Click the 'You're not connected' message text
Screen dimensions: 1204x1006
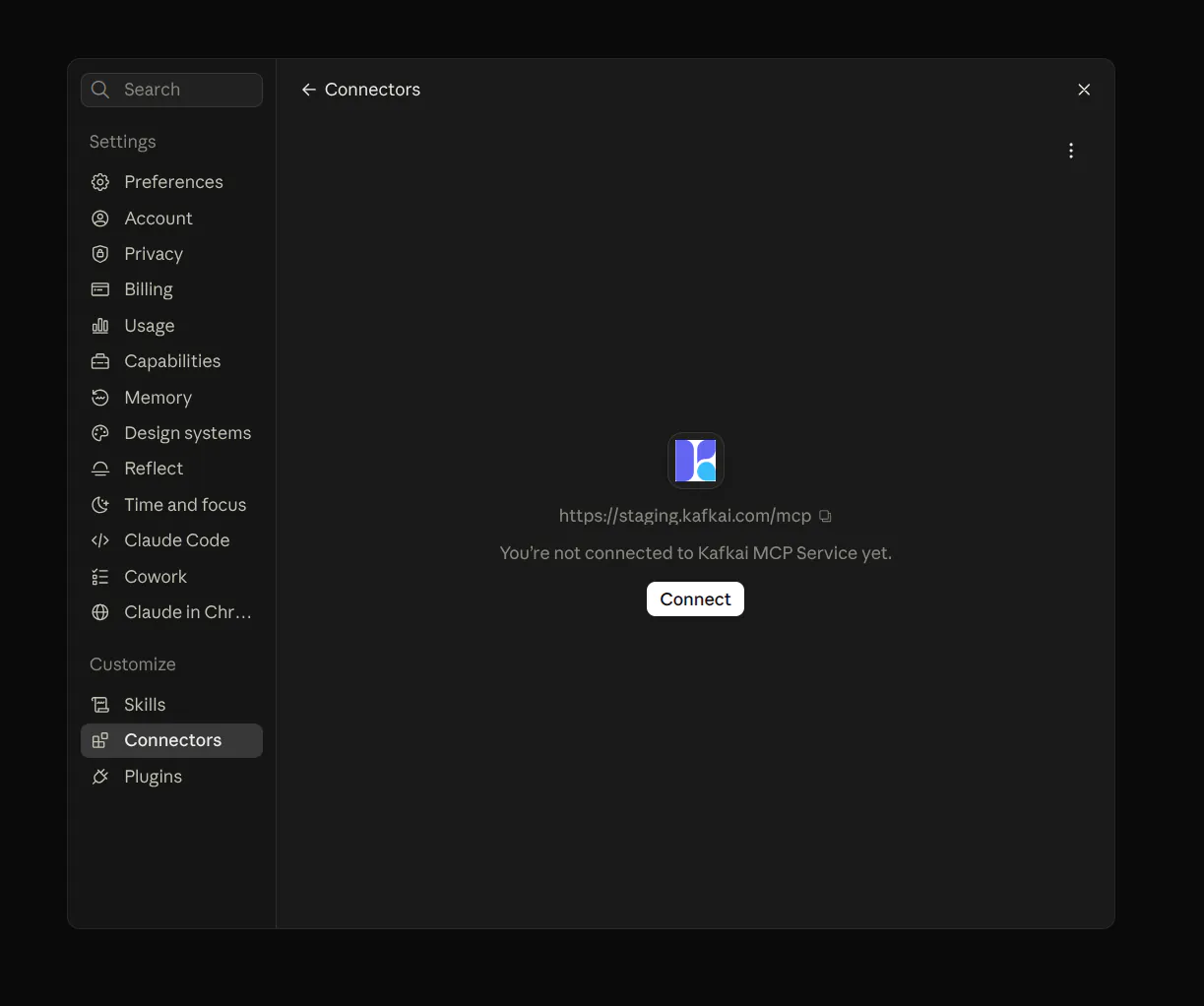click(695, 553)
